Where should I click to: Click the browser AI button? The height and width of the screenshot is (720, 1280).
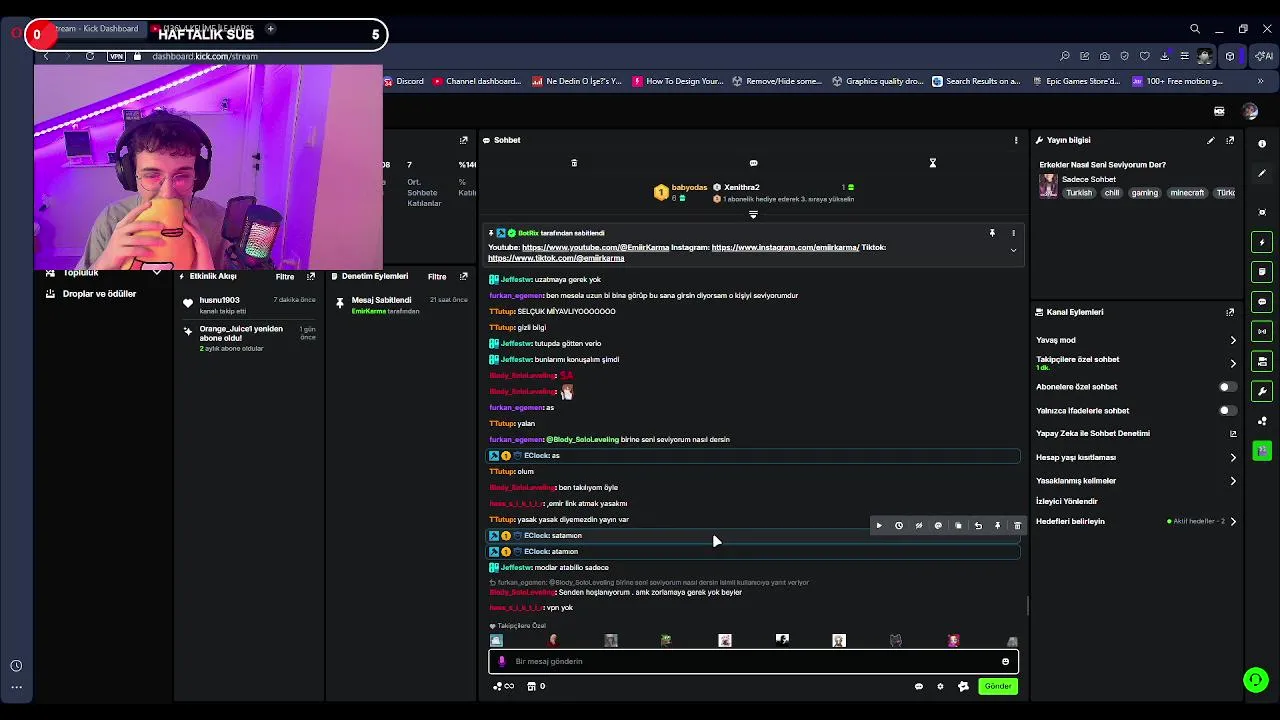pos(1265,56)
